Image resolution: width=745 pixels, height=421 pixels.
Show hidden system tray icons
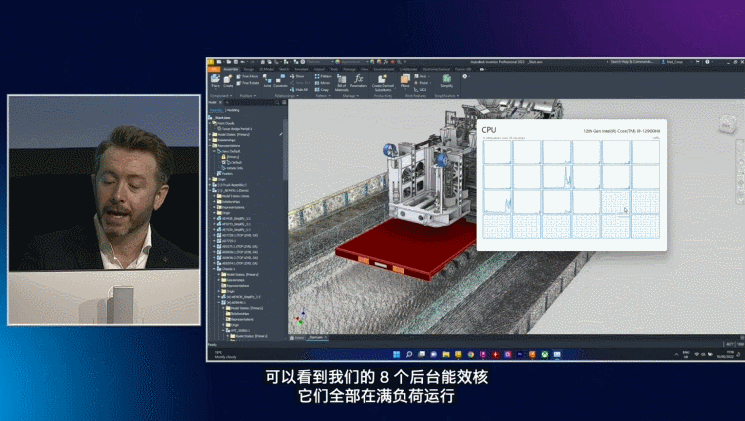tap(676, 354)
